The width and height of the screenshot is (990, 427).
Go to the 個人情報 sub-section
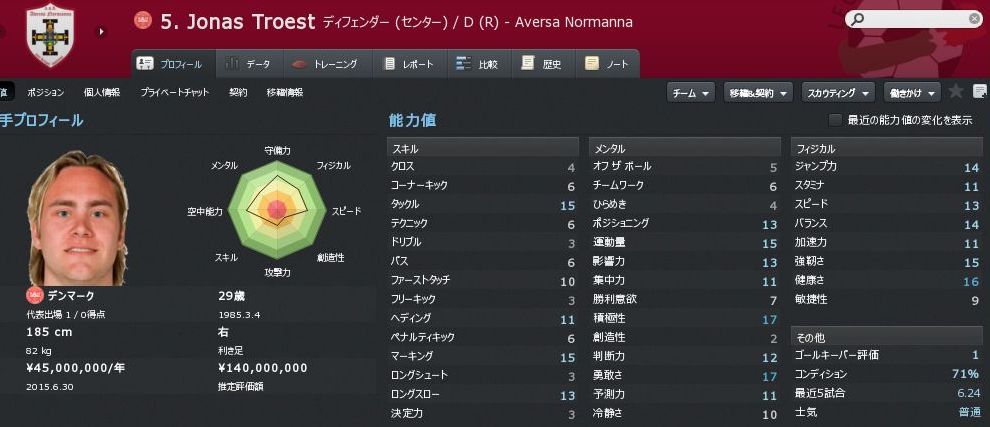[102, 92]
